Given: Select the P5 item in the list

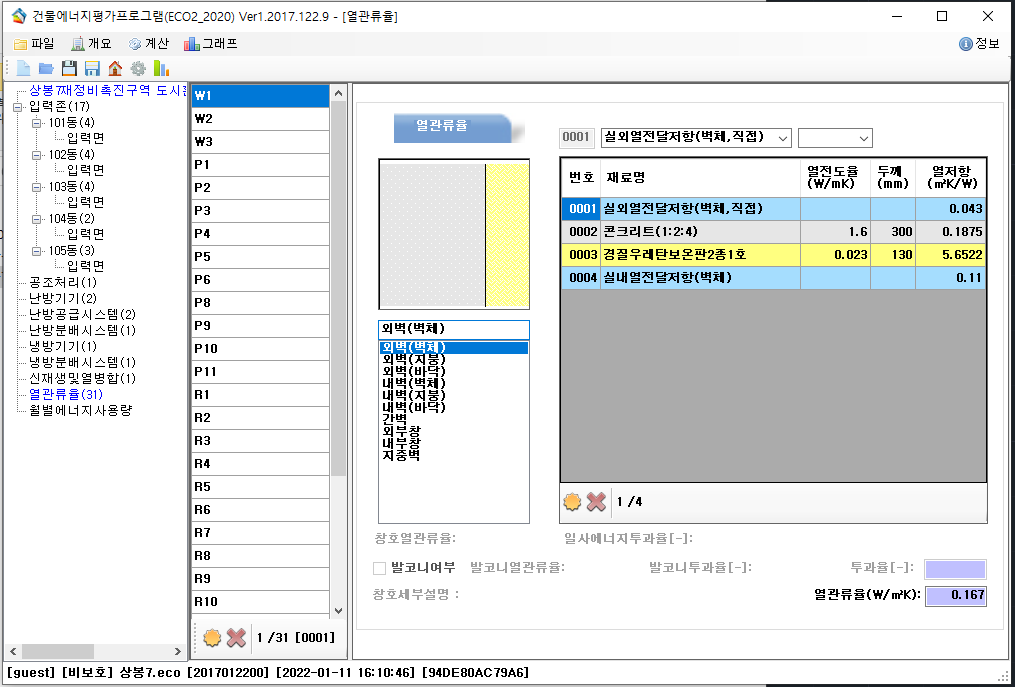Looking at the screenshot, I should 260,257.
